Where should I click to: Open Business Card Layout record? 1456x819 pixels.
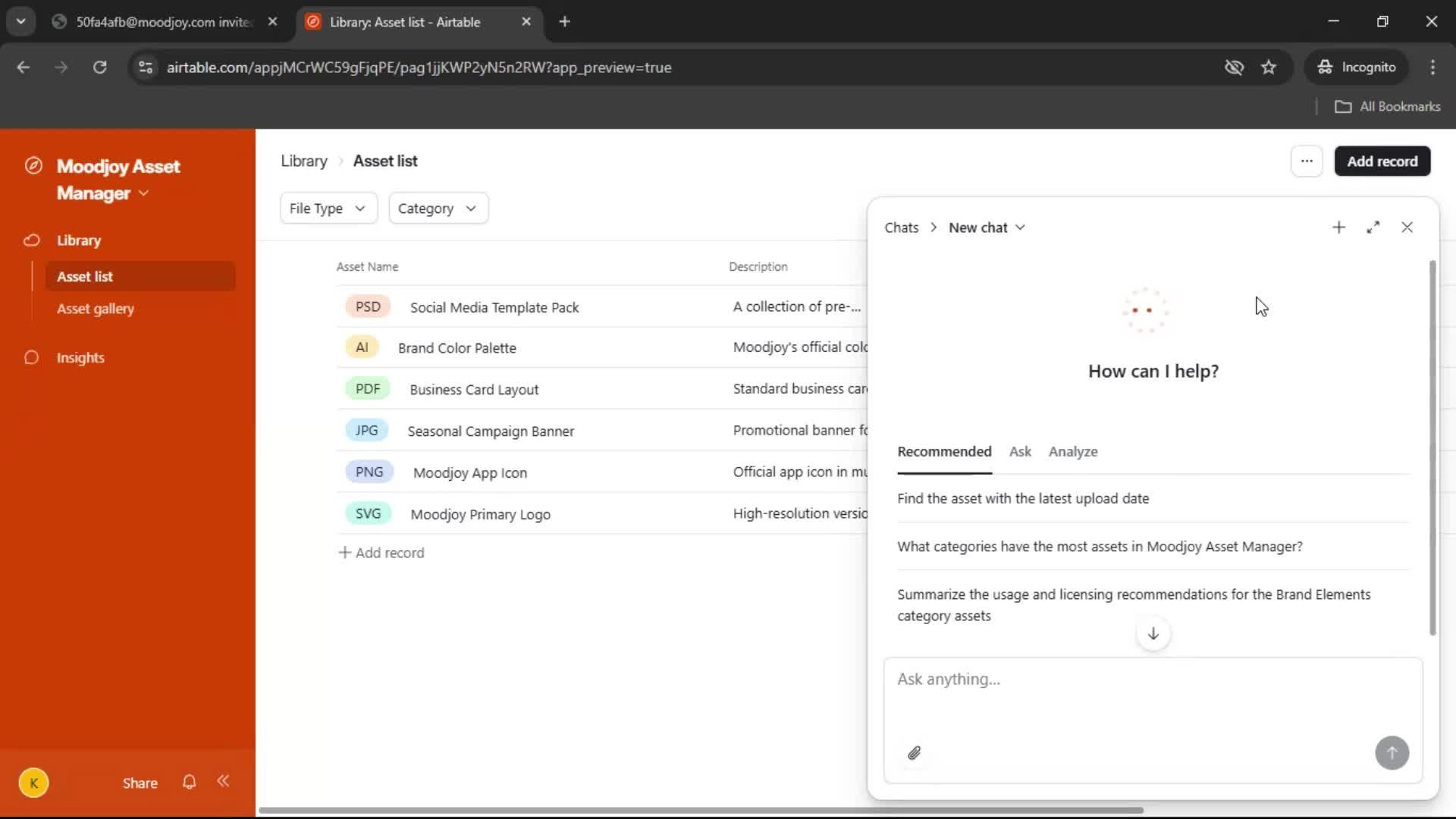474,390
